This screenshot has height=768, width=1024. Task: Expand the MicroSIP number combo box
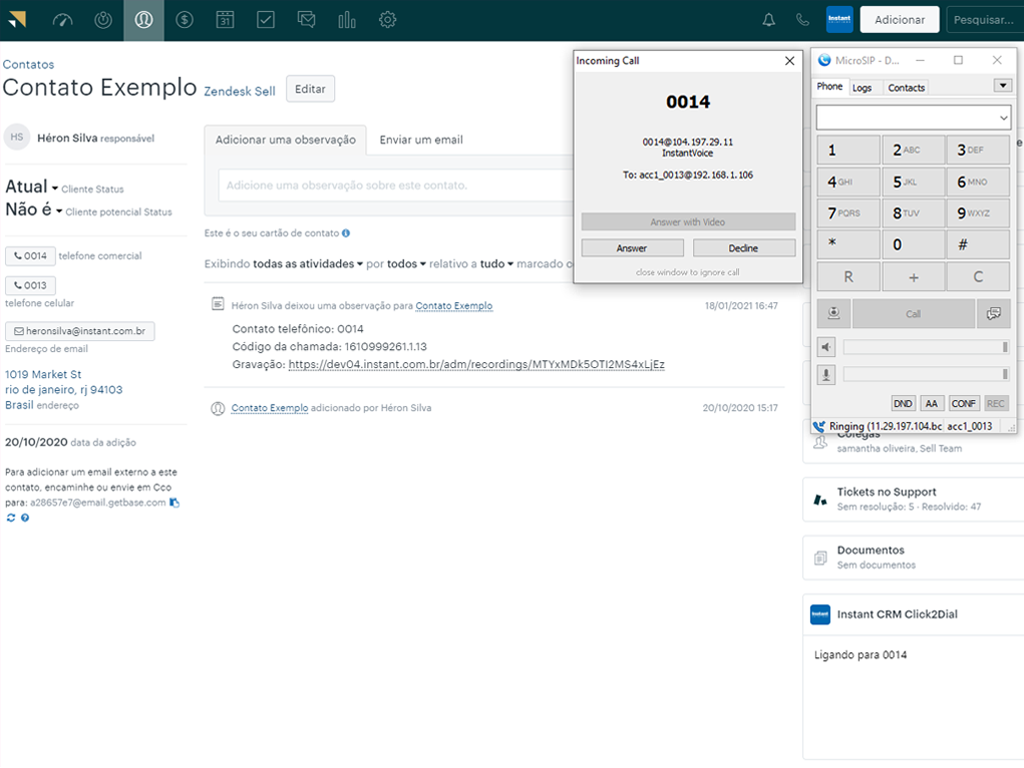[1003, 118]
